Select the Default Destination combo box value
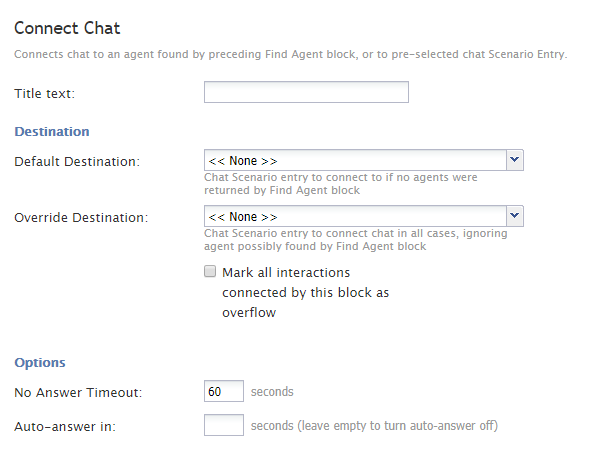Screen dimensions: 590x461 click(x=355, y=160)
